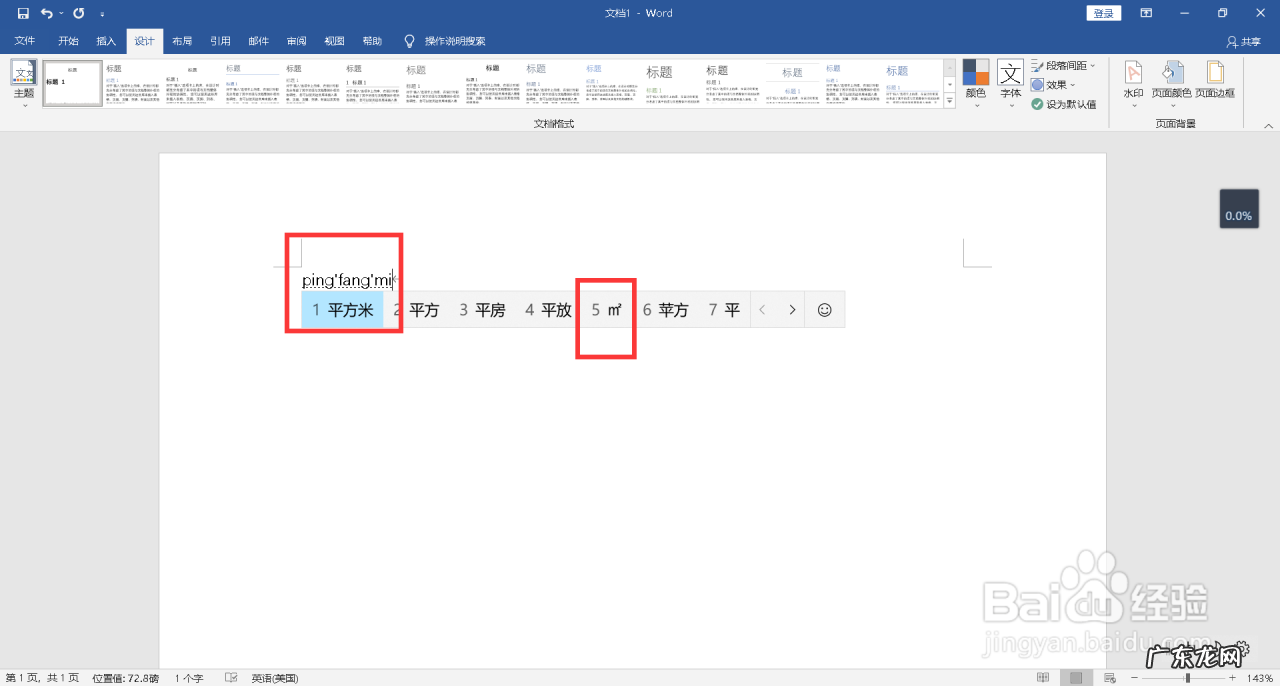Open the 字体 (Fonts) theme icon
The height and width of the screenshot is (686, 1280).
pos(1011,78)
